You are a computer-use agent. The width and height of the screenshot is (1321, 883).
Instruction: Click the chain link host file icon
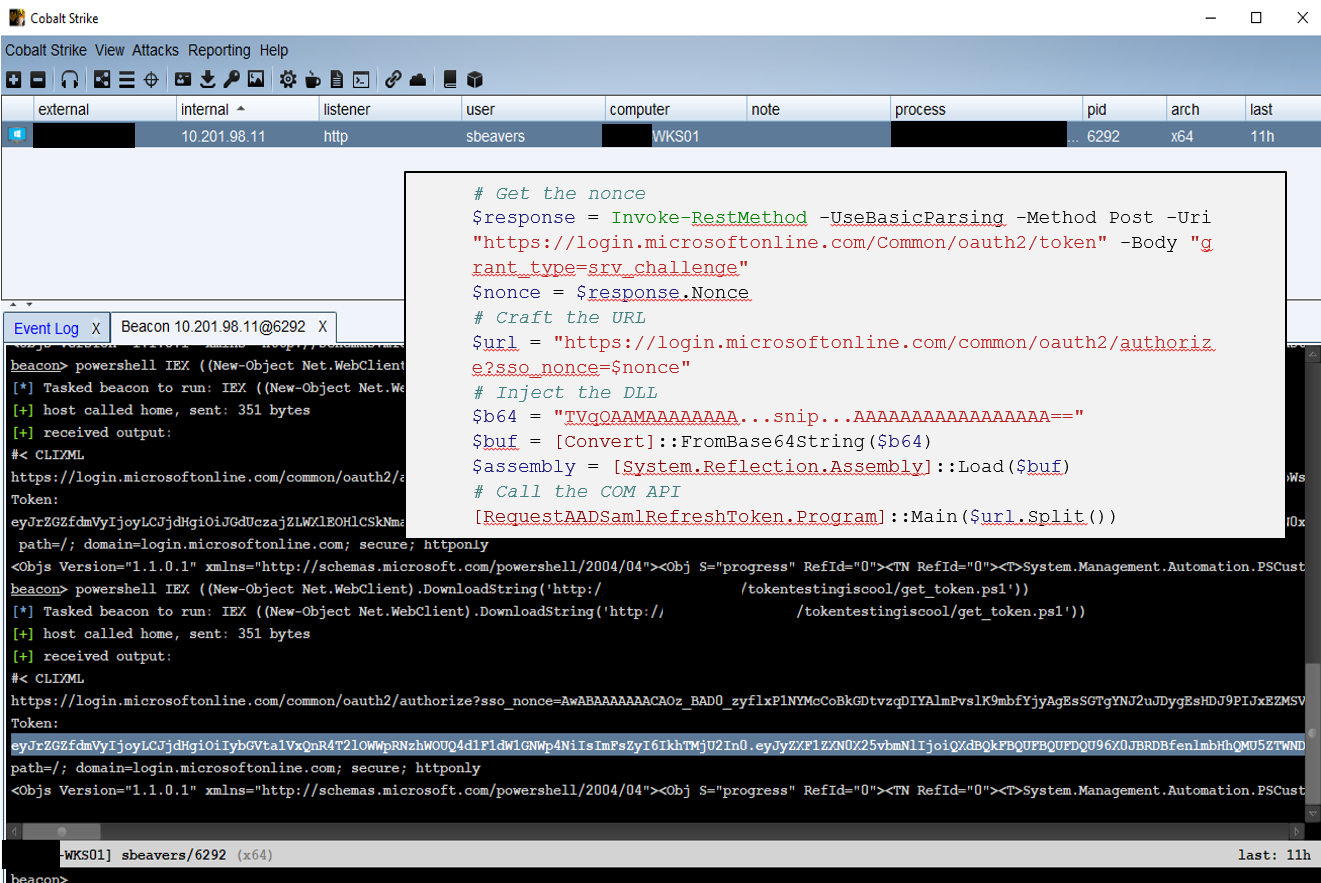393,79
